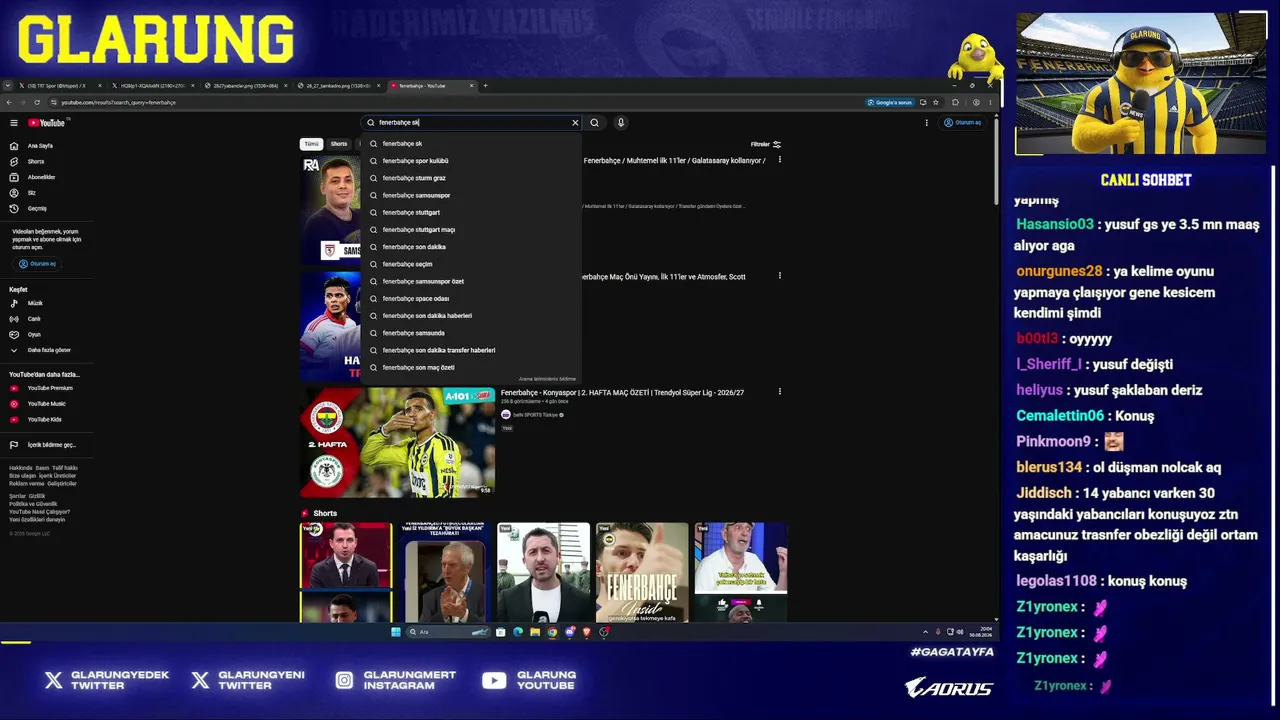Open YouTube settings three-dot menu beside Oturum aç

coord(926,123)
